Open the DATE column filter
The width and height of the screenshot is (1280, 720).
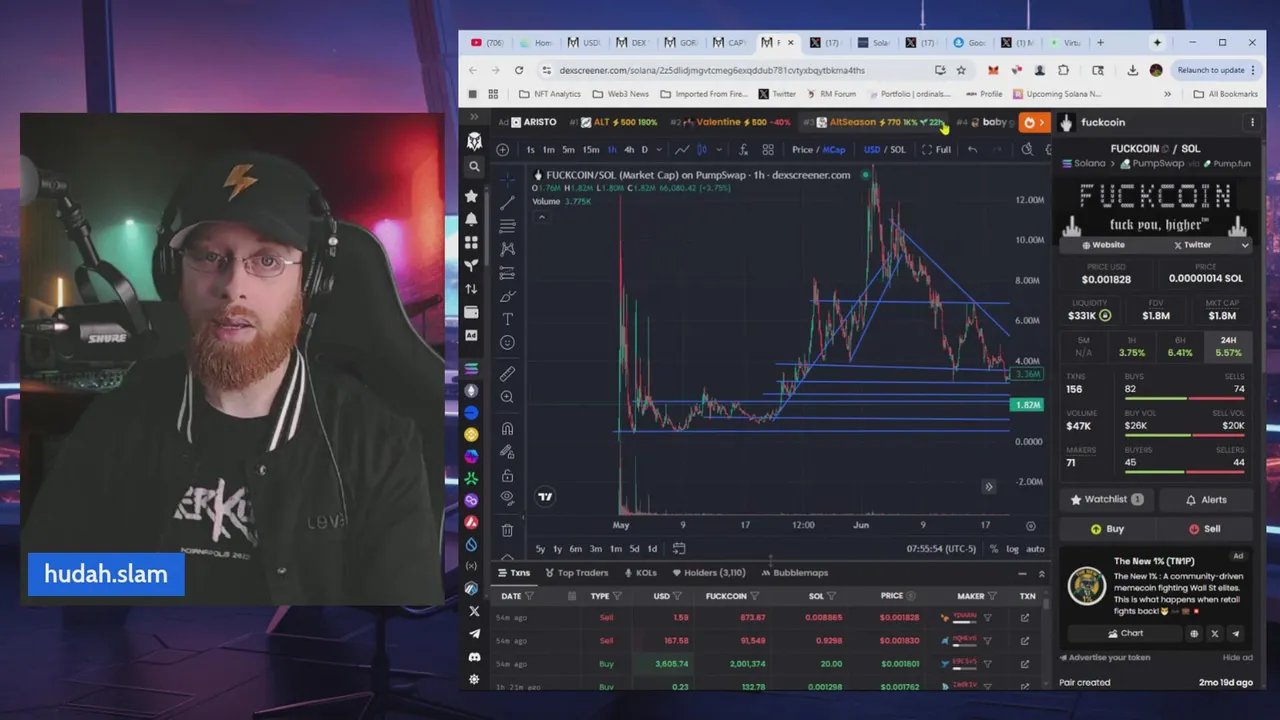pos(529,596)
